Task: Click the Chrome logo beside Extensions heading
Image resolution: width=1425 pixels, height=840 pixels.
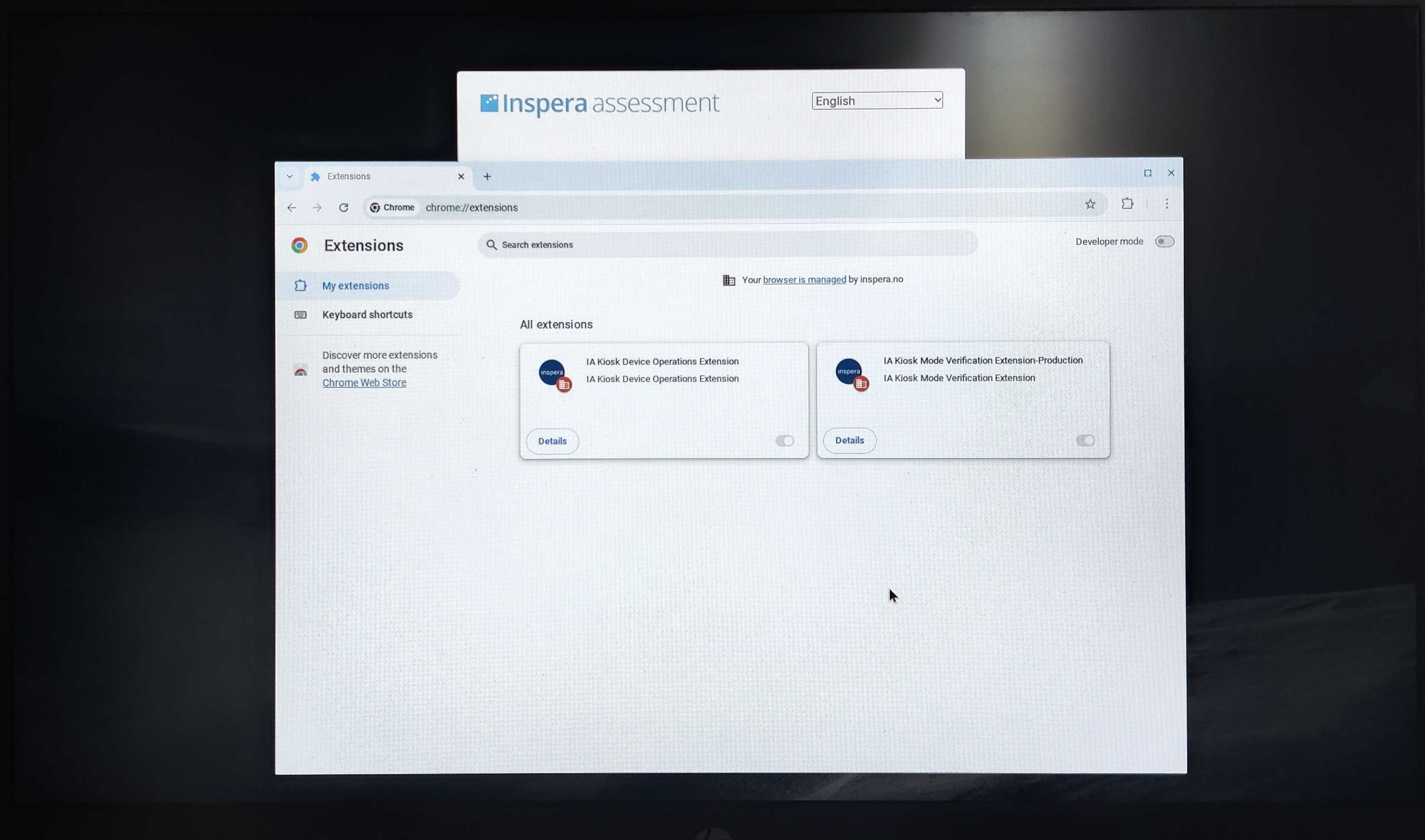Action: [300, 245]
